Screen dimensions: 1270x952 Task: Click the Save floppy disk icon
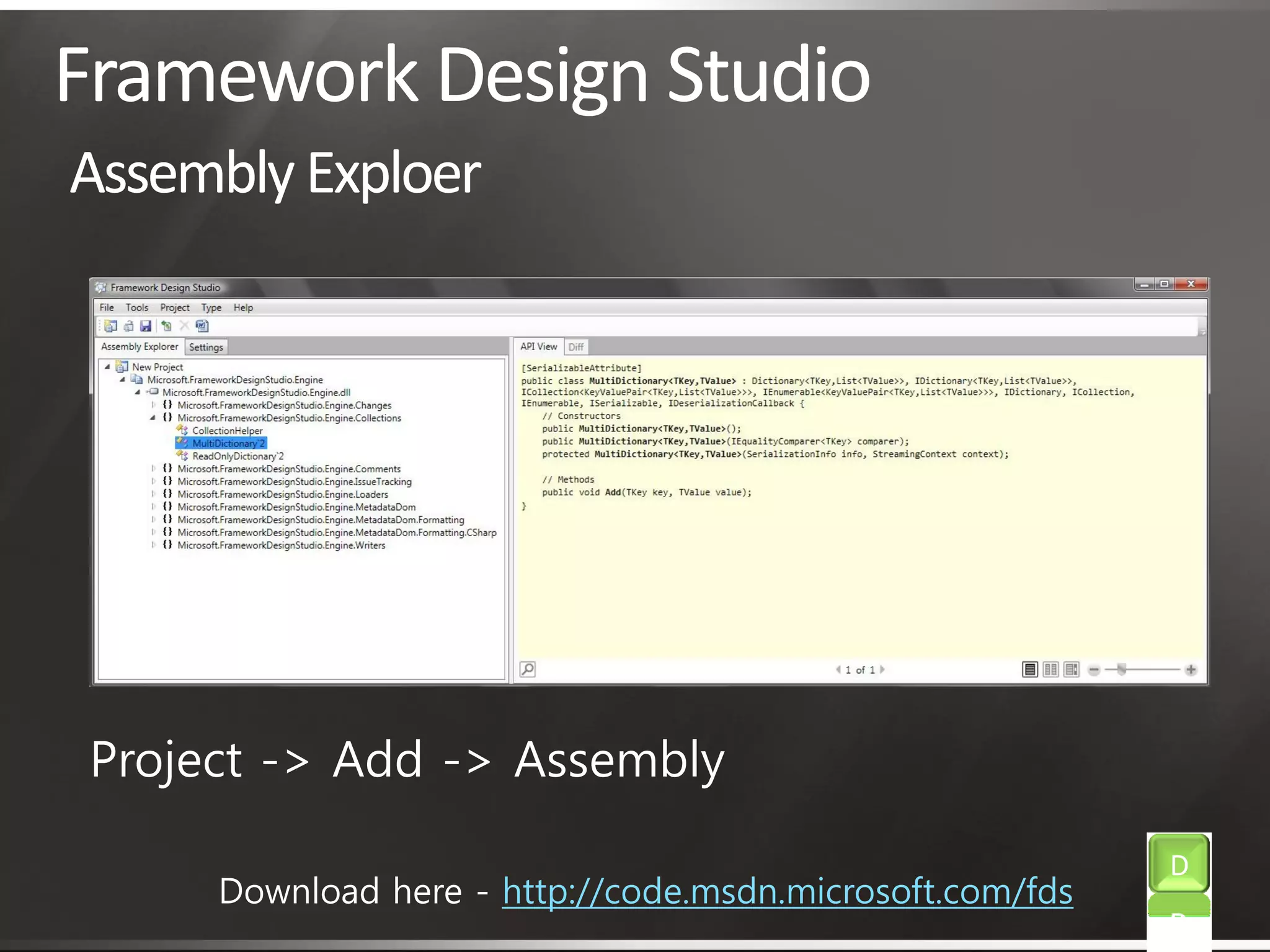[146, 326]
